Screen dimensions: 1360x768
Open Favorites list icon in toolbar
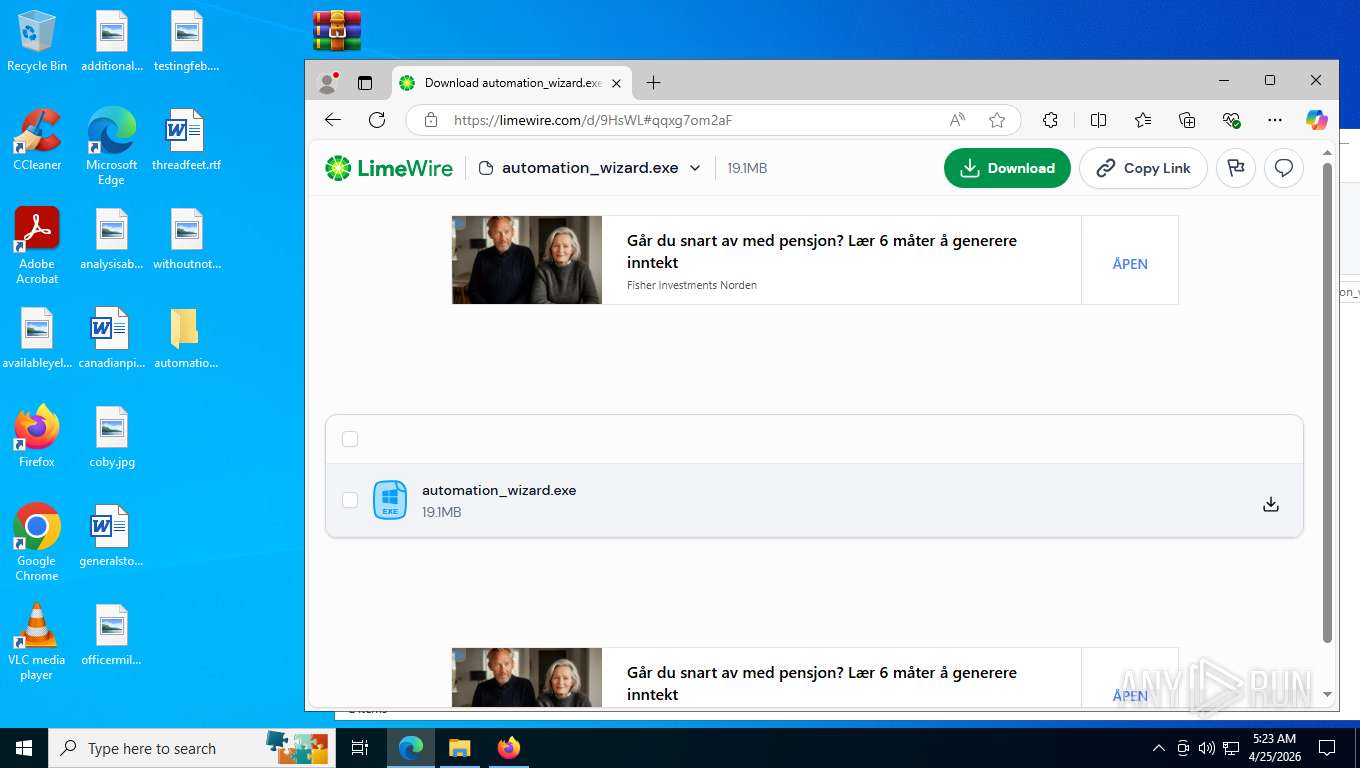1143,120
